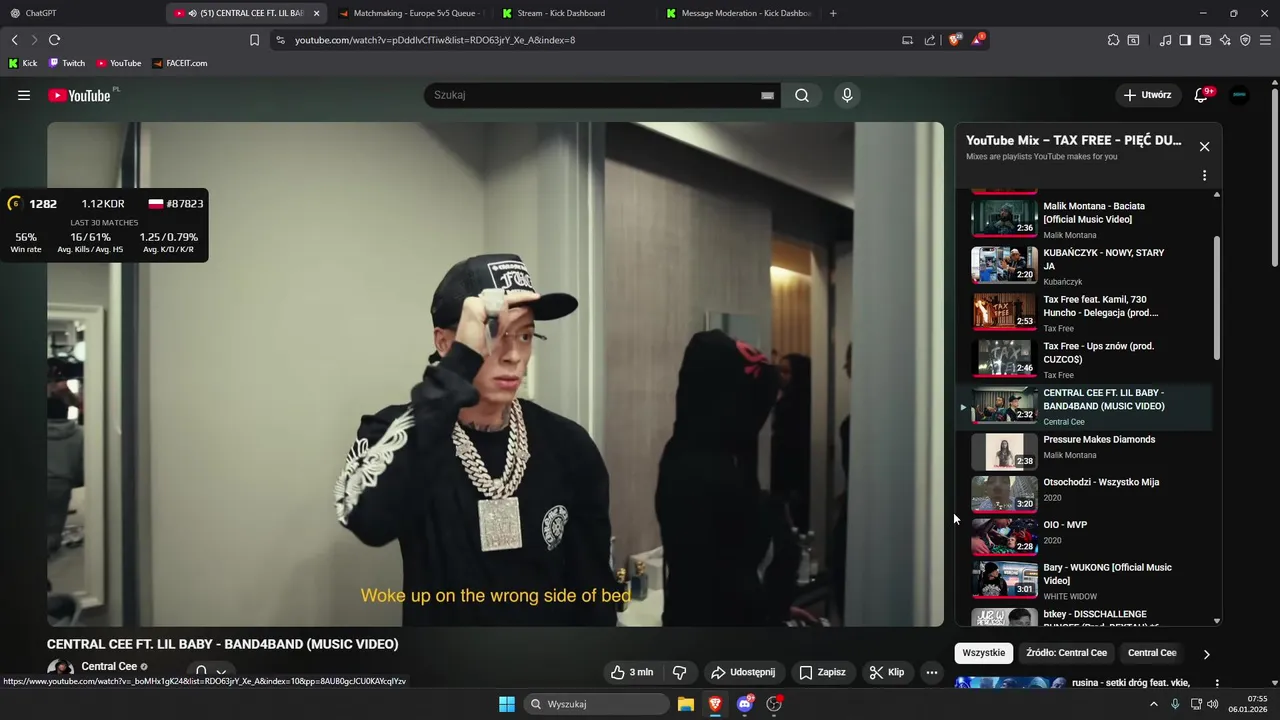This screenshot has width=1280, height=720.
Task: Select the Źródło: Central Cee chip
Action: pyautogui.click(x=1066, y=653)
